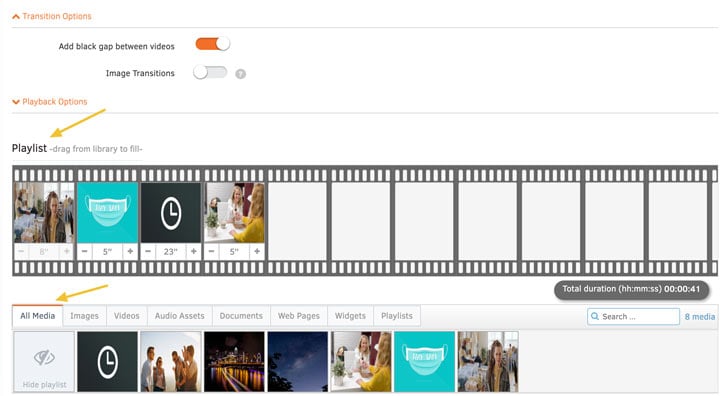Select the face mask playlist item
This screenshot has width=725, height=396.
click(107, 212)
